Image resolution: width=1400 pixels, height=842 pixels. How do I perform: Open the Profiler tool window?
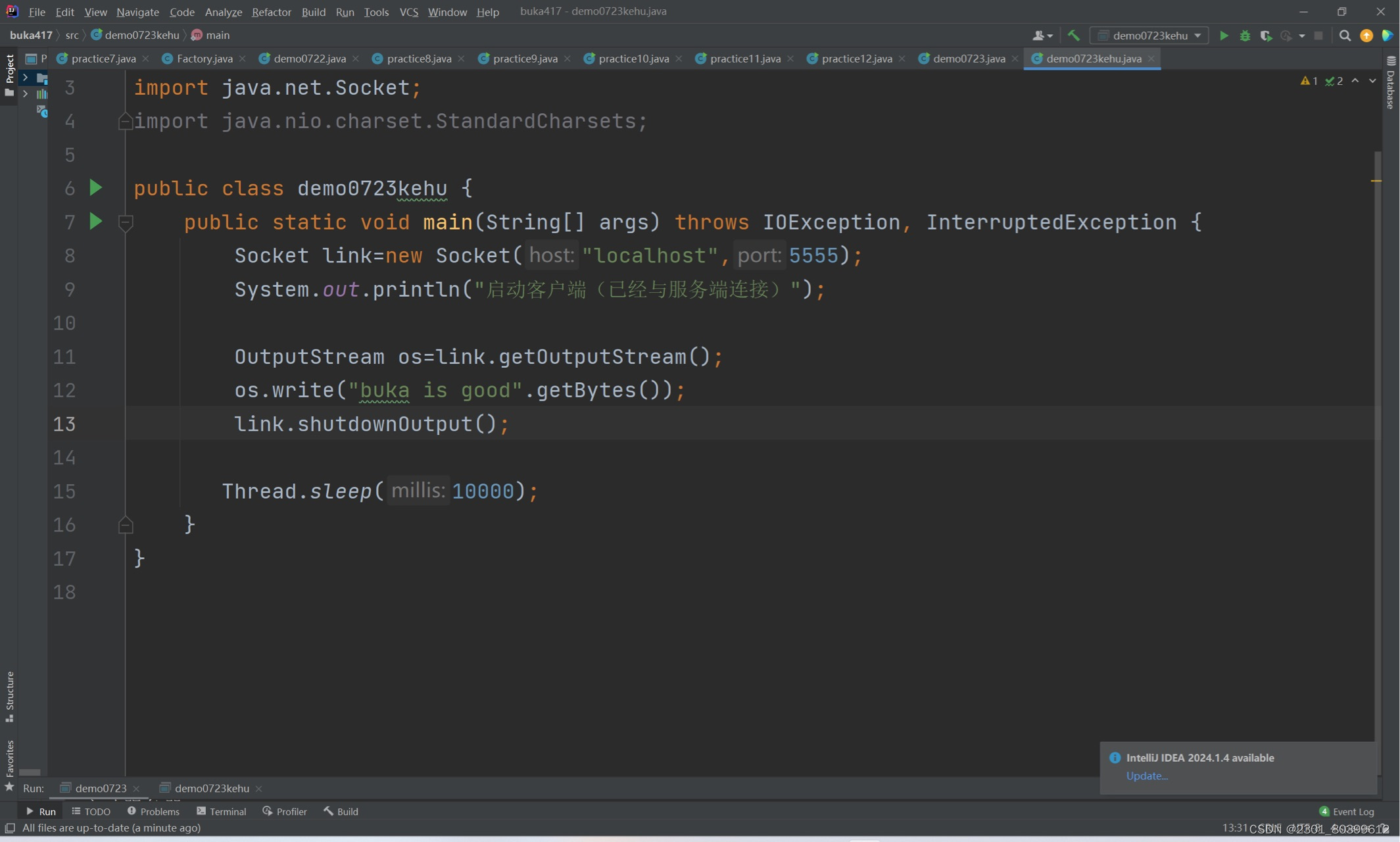285,812
